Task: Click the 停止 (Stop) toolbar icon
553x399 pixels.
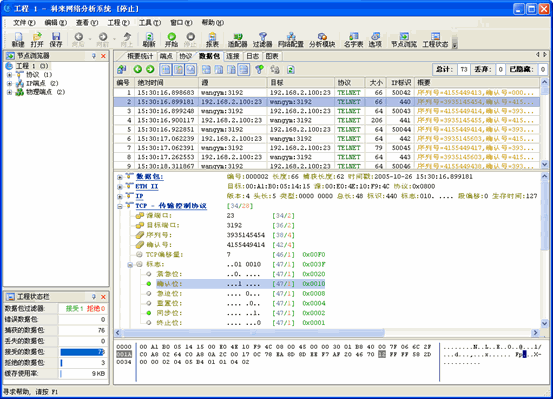Action: pyautogui.click(x=190, y=40)
